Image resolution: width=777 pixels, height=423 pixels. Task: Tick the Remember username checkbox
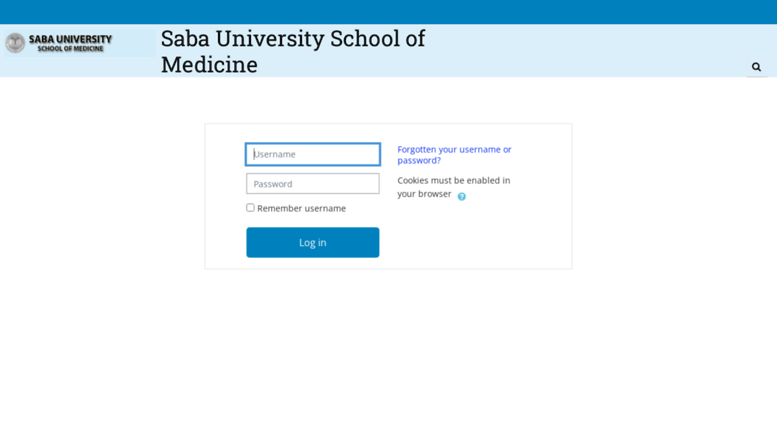(x=250, y=208)
